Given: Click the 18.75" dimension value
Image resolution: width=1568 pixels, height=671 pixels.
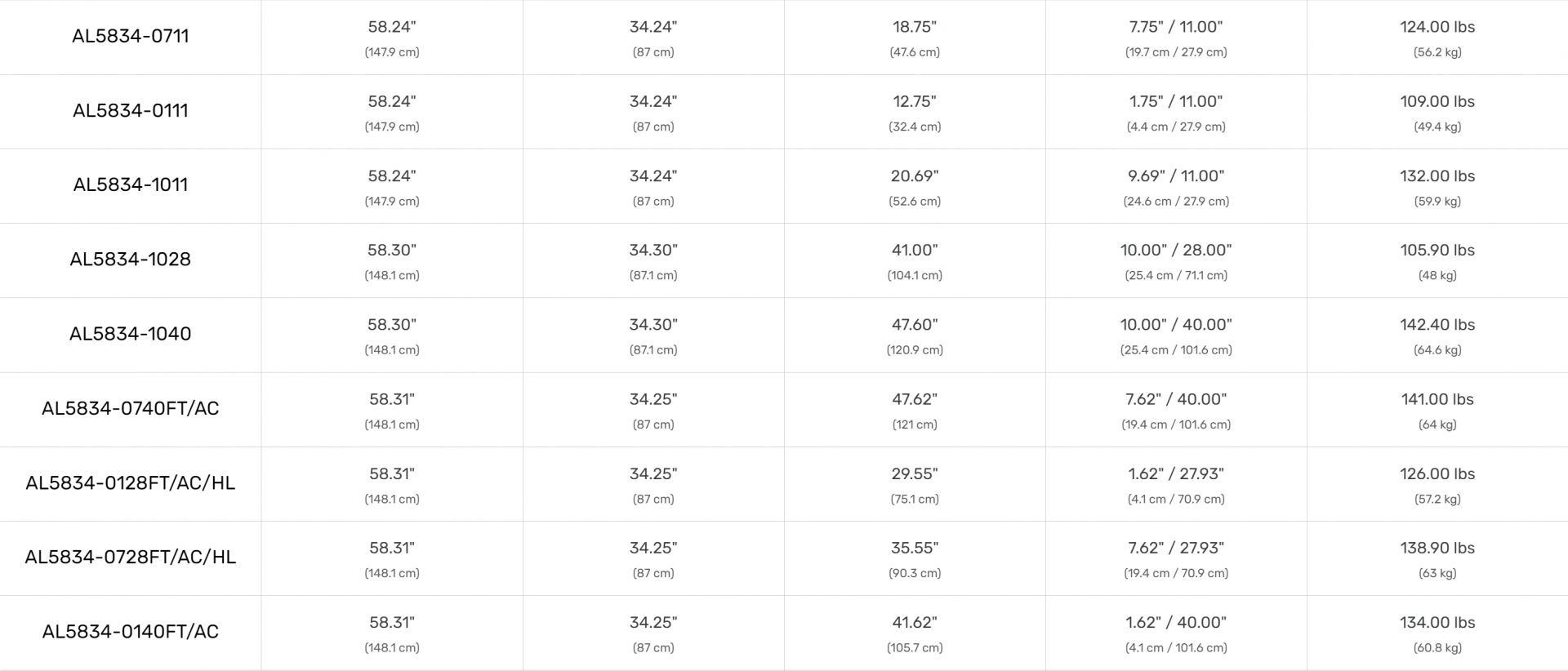Looking at the screenshot, I should [x=915, y=27].
